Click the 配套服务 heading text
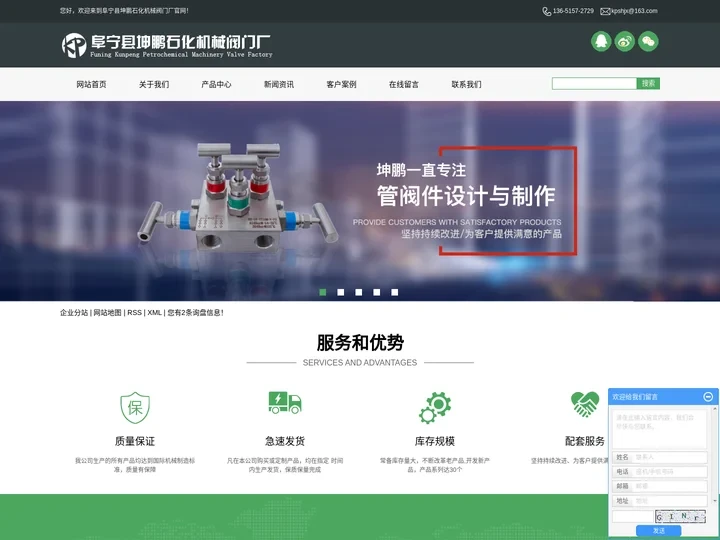Image resolution: width=720 pixels, height=540 pixels. click(x=585, y=441)
